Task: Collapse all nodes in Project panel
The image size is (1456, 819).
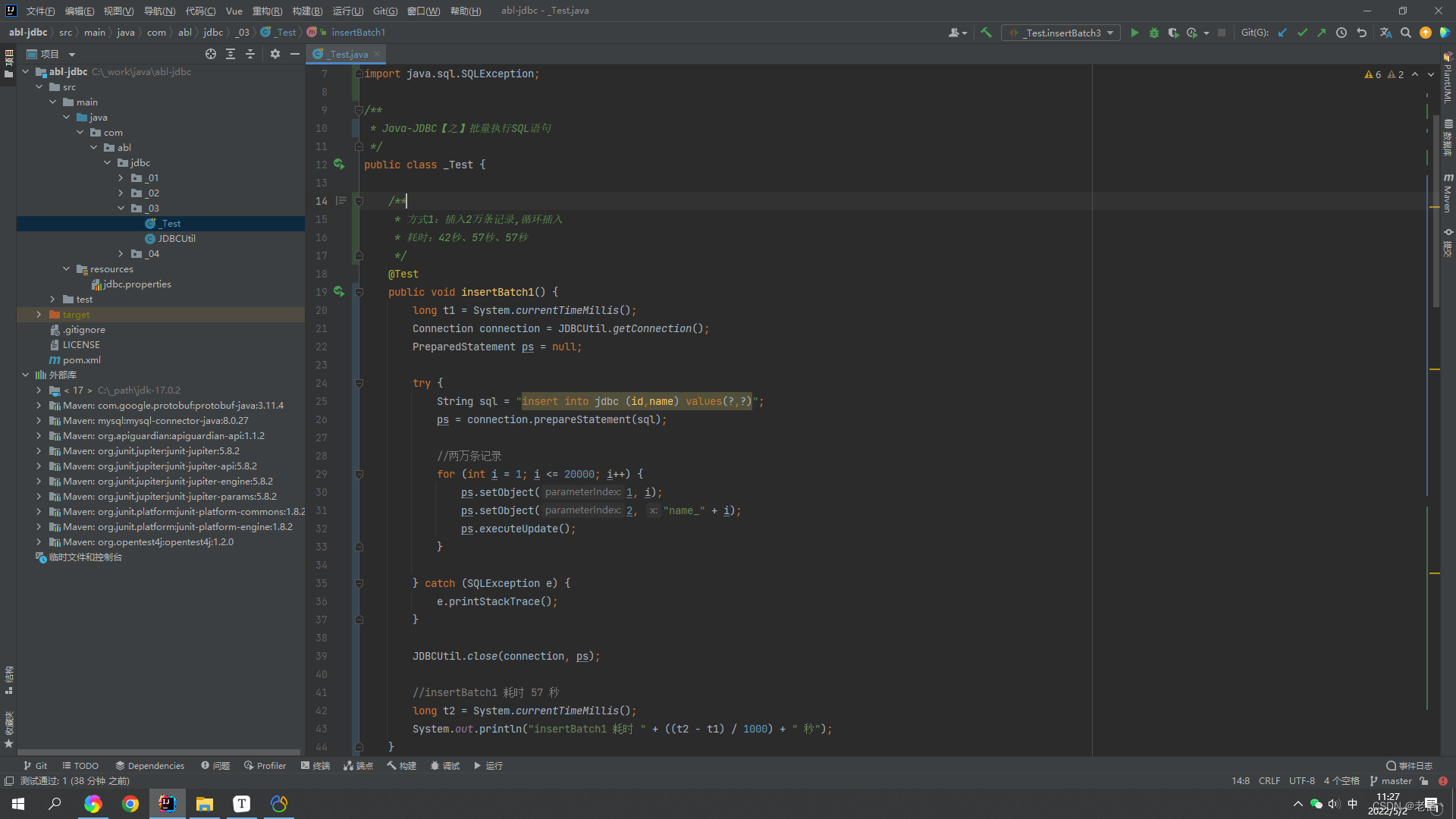Action: click(x=250, y=54)
